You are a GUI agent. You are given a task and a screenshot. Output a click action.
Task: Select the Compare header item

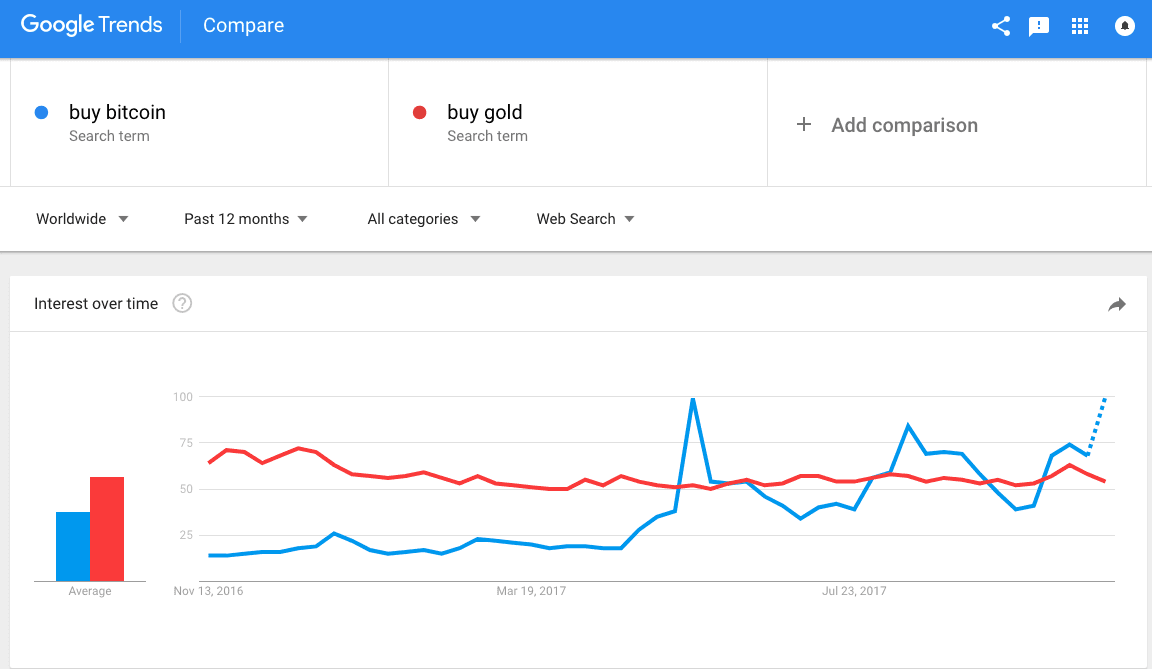click(243, 26)
